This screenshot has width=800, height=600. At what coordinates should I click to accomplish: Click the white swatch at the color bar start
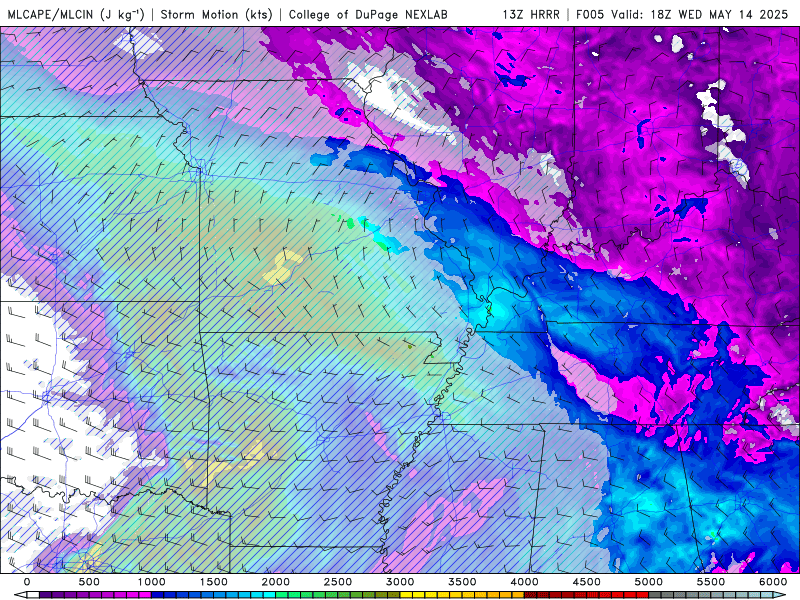click(x=33, y=595)
